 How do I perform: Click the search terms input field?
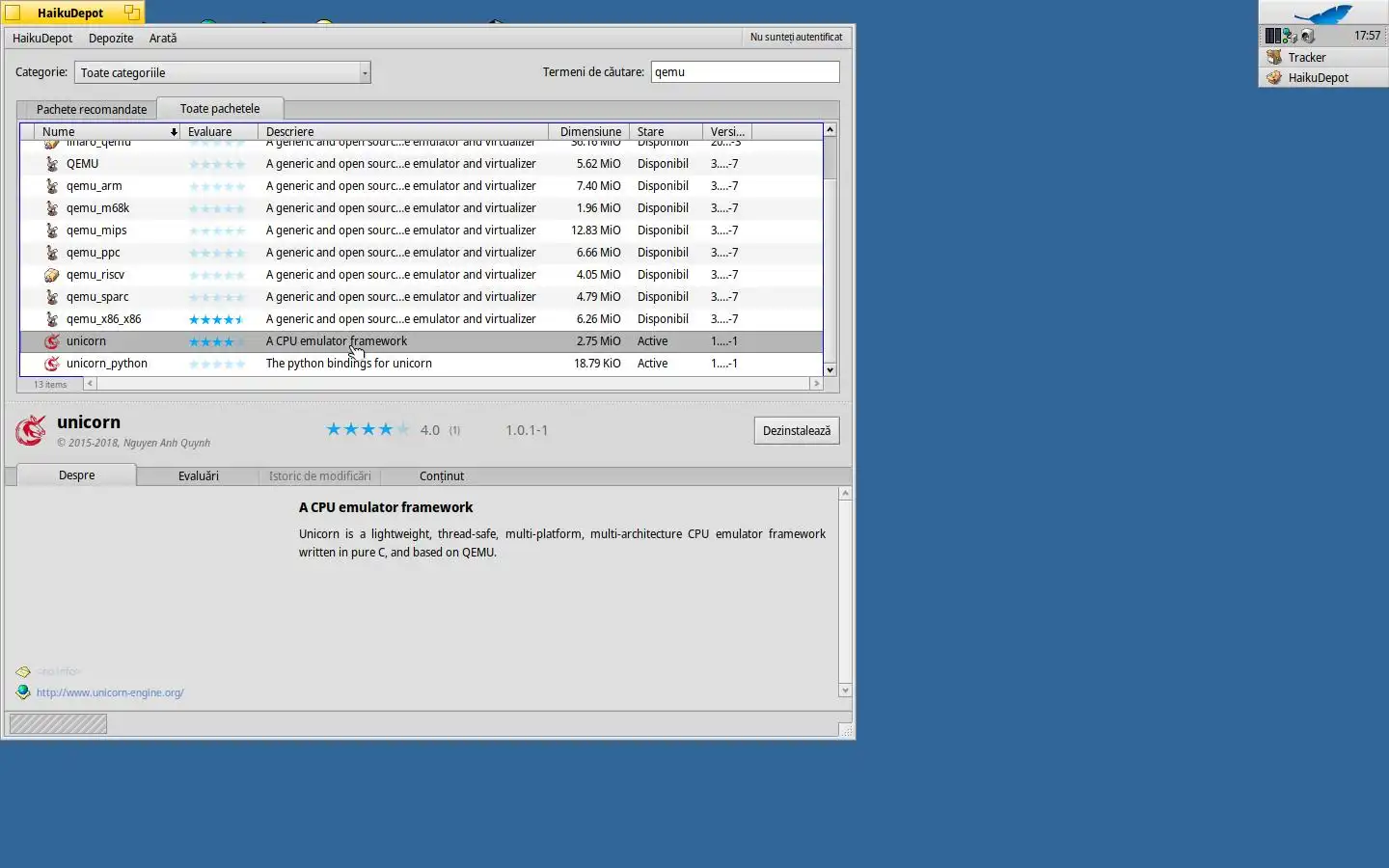point(745,71)
